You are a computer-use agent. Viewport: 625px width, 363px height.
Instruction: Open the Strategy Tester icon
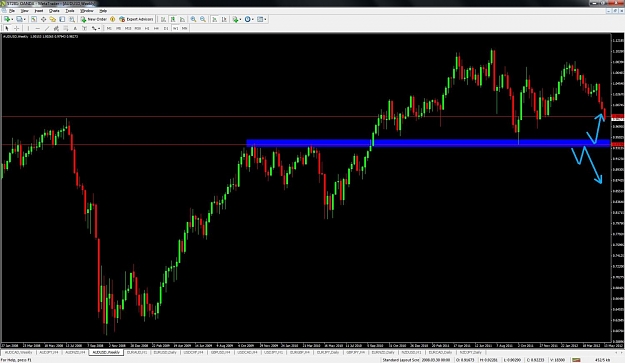click(x=72, y=19)
